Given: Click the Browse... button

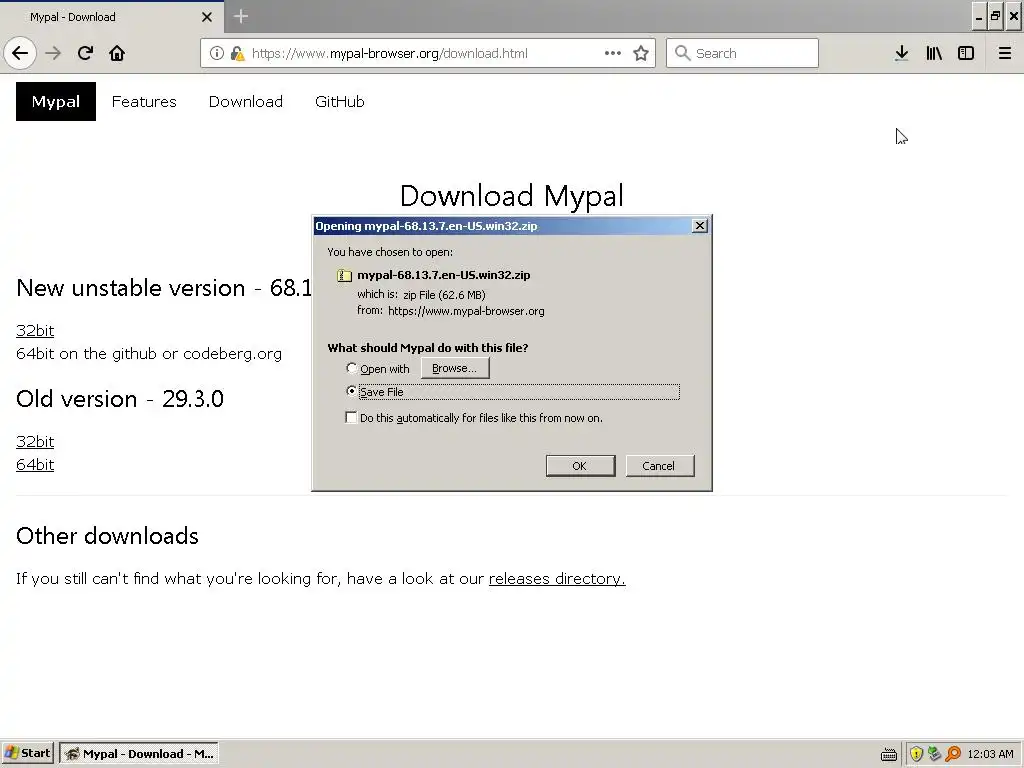Looking at the screenshot, I should (x=455, y=368).
